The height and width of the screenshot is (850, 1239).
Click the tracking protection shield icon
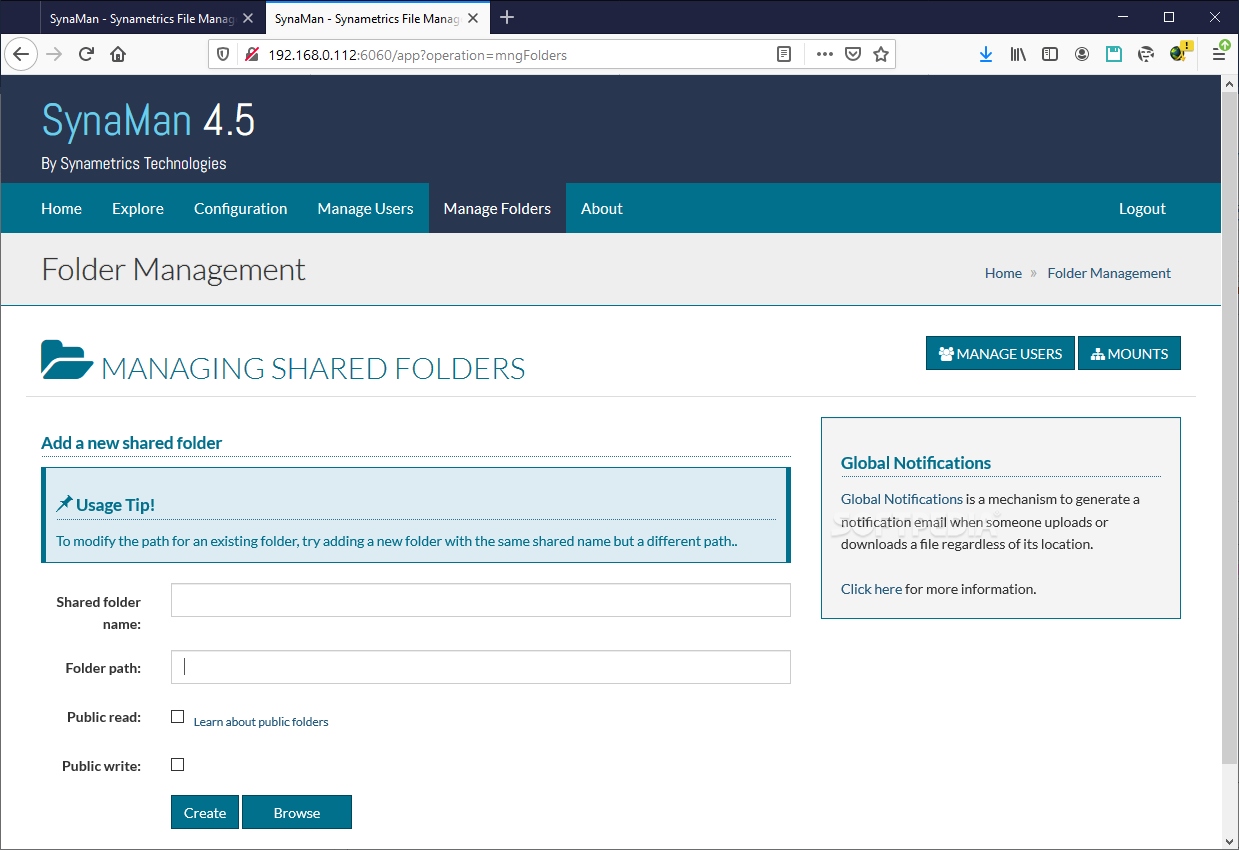click(224, 54)
